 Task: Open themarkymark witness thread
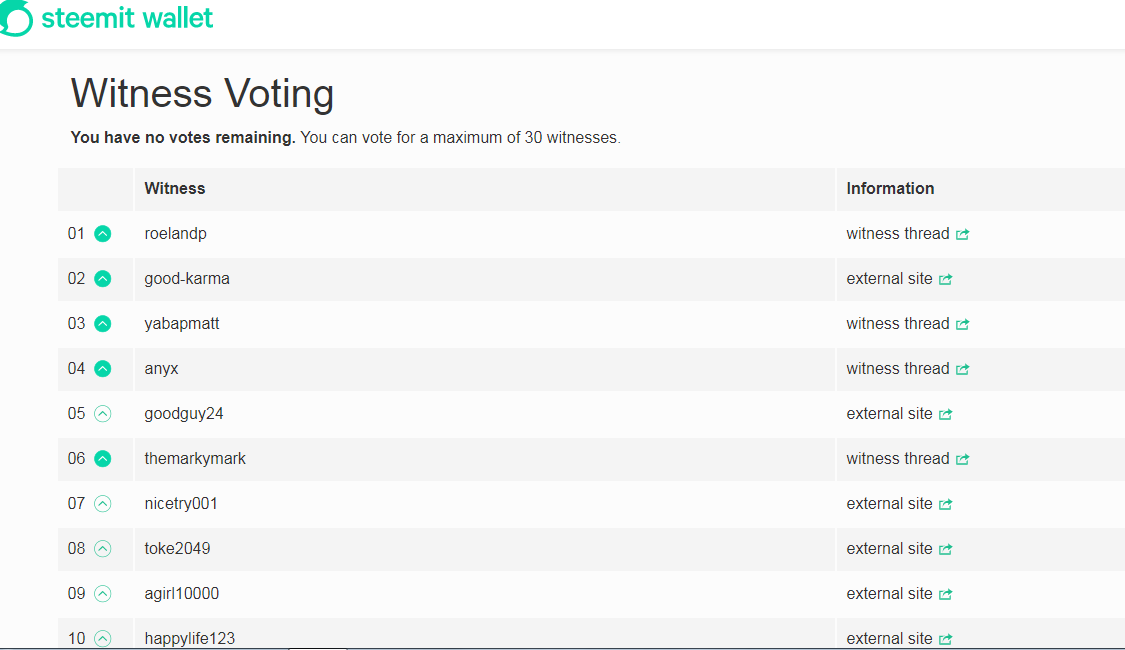tap(898, 459)
